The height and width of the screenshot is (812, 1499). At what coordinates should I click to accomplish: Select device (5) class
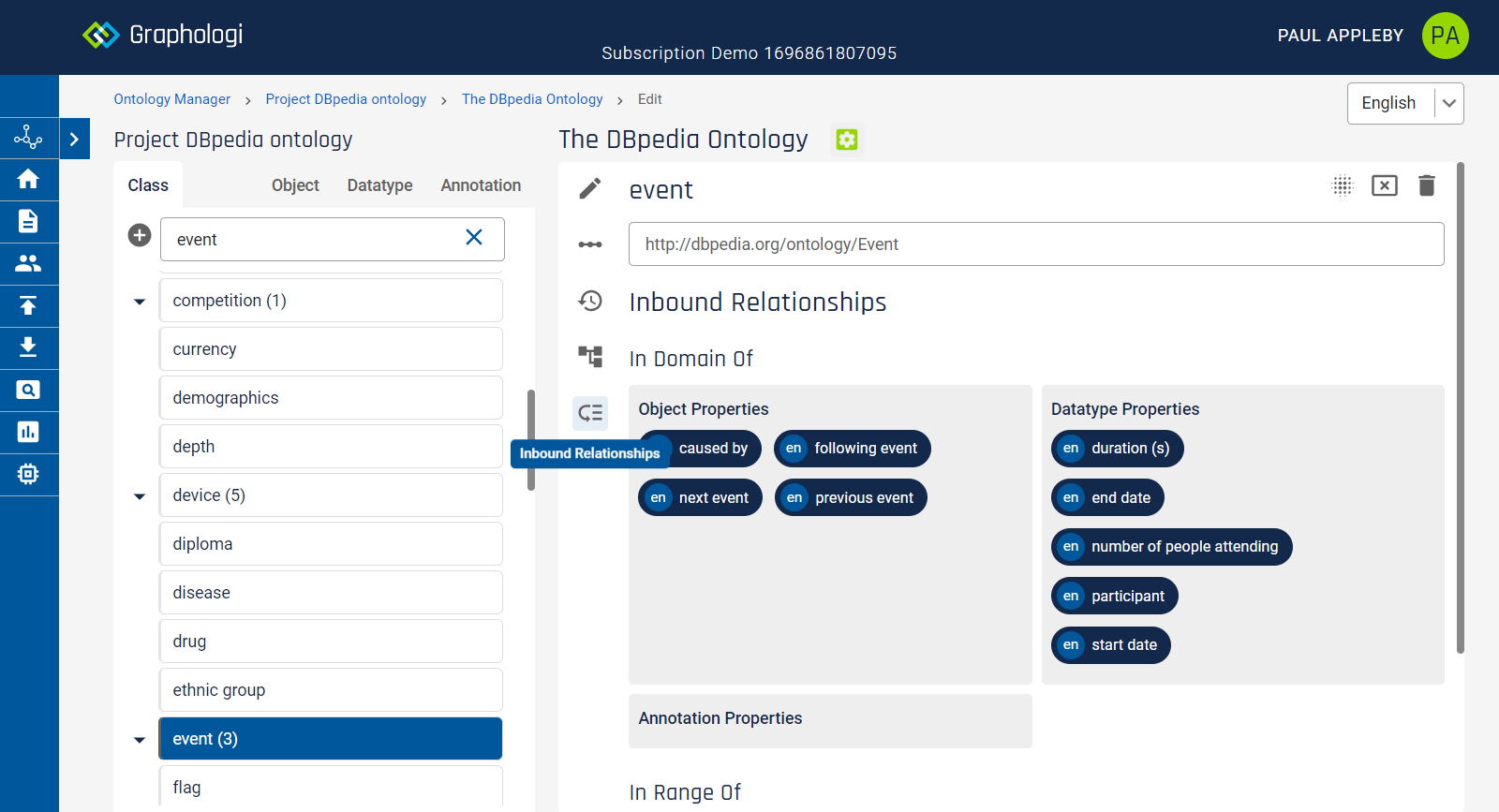coord(331,495)
